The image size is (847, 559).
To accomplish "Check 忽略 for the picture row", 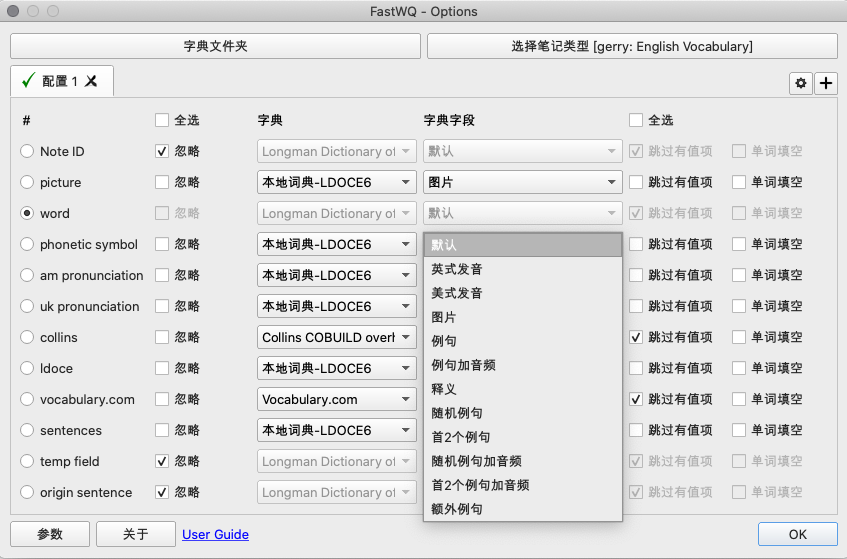I will pyautogui.click(x=162, y=183).
